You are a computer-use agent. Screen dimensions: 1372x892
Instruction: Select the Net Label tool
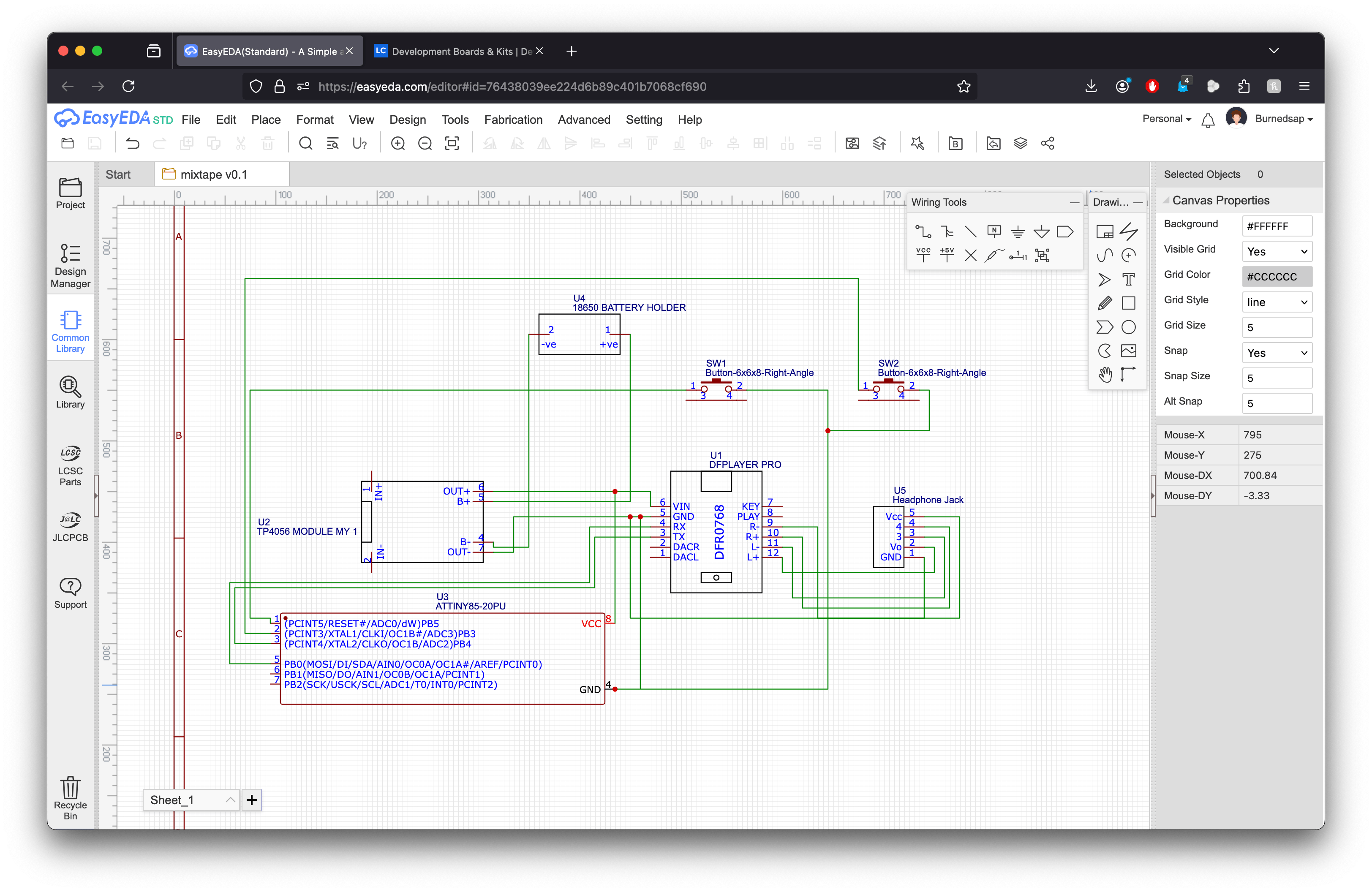(x=994, y=231)
